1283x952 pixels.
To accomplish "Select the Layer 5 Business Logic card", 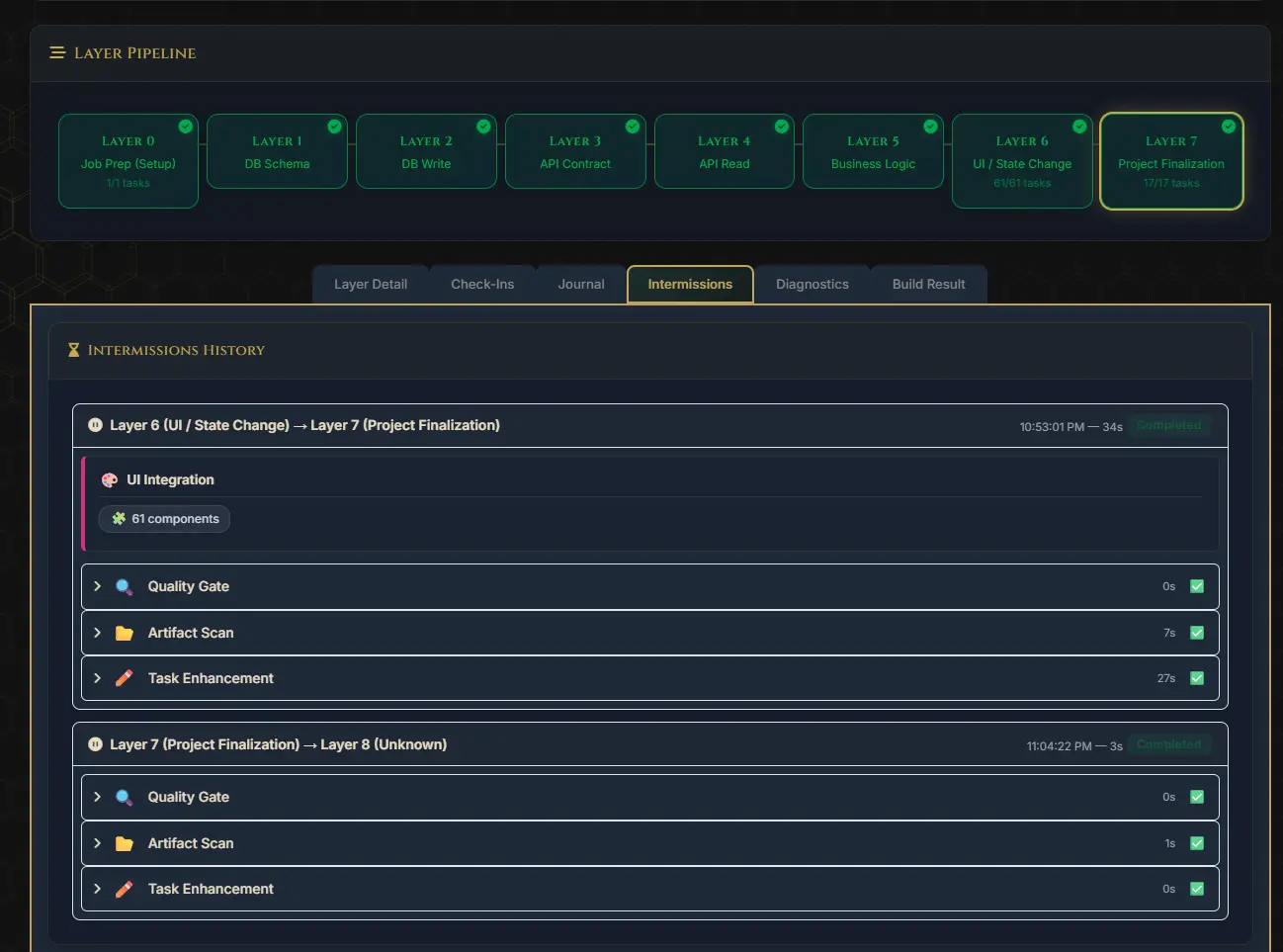I will 873,151.
